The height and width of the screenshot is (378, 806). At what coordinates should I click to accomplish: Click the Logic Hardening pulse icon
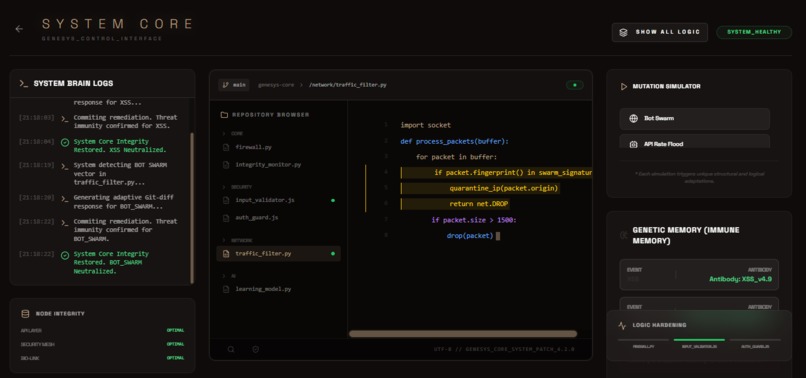click(x=622, y=326)
